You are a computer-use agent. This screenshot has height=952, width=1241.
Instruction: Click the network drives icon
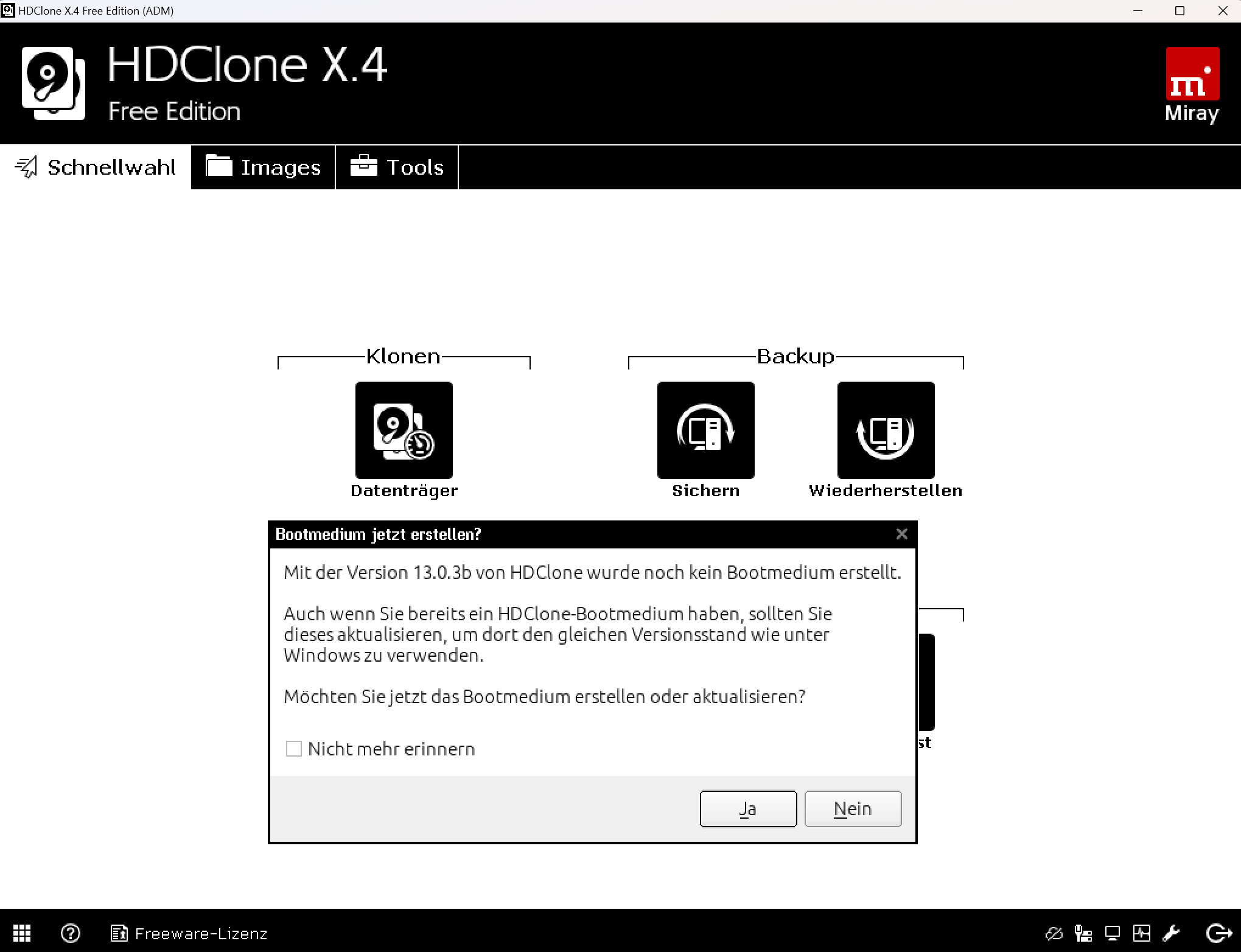[1083, 933]
